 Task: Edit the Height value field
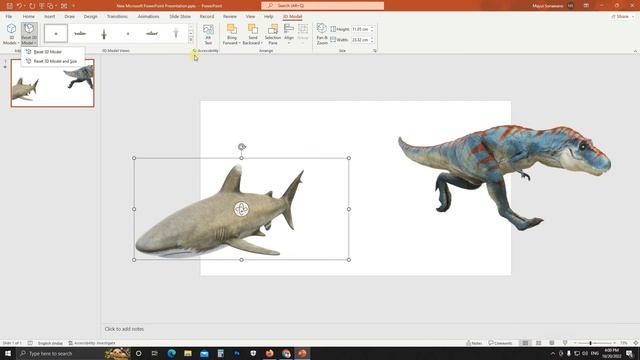pyautogui.click(x=360, y=29)
